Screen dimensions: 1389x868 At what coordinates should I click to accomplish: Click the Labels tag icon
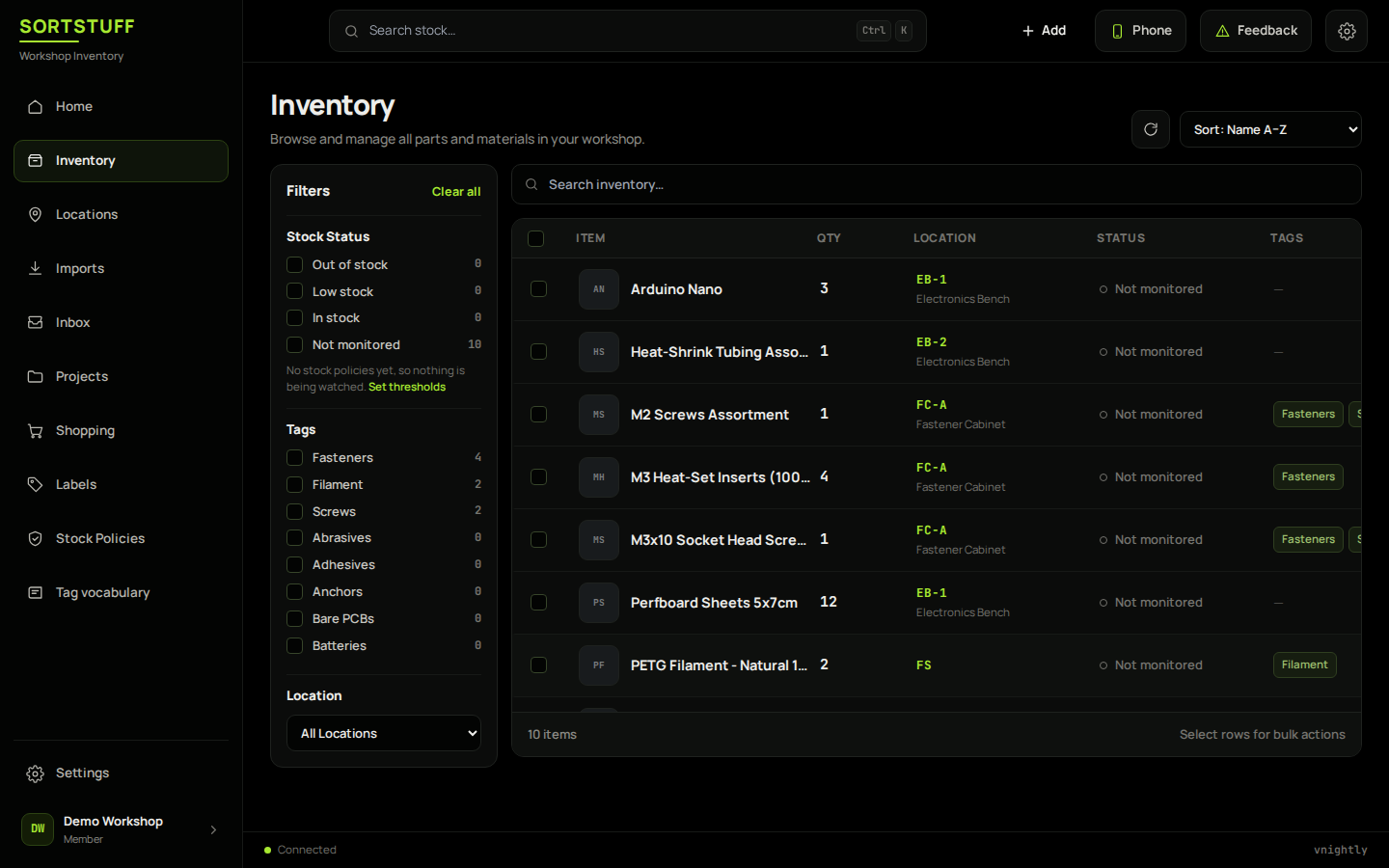(x=36, y=485)
